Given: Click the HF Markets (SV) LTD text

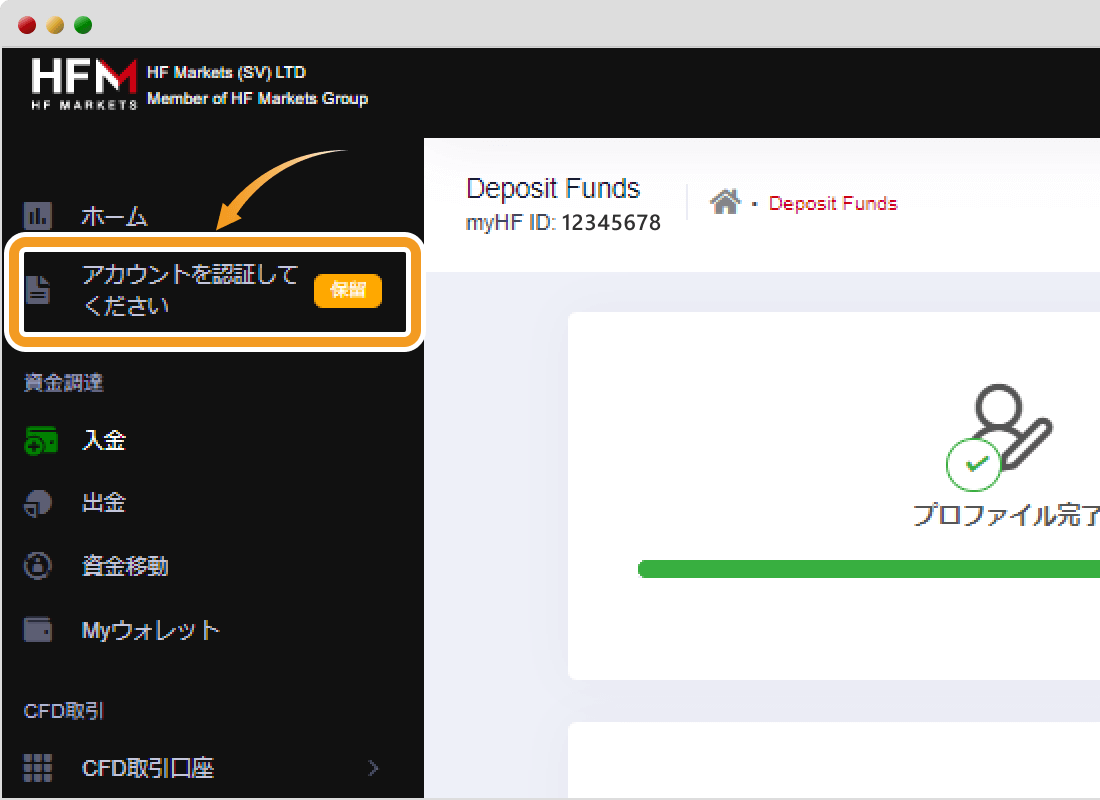Looking at the screenshot, I should coord(226,72).
